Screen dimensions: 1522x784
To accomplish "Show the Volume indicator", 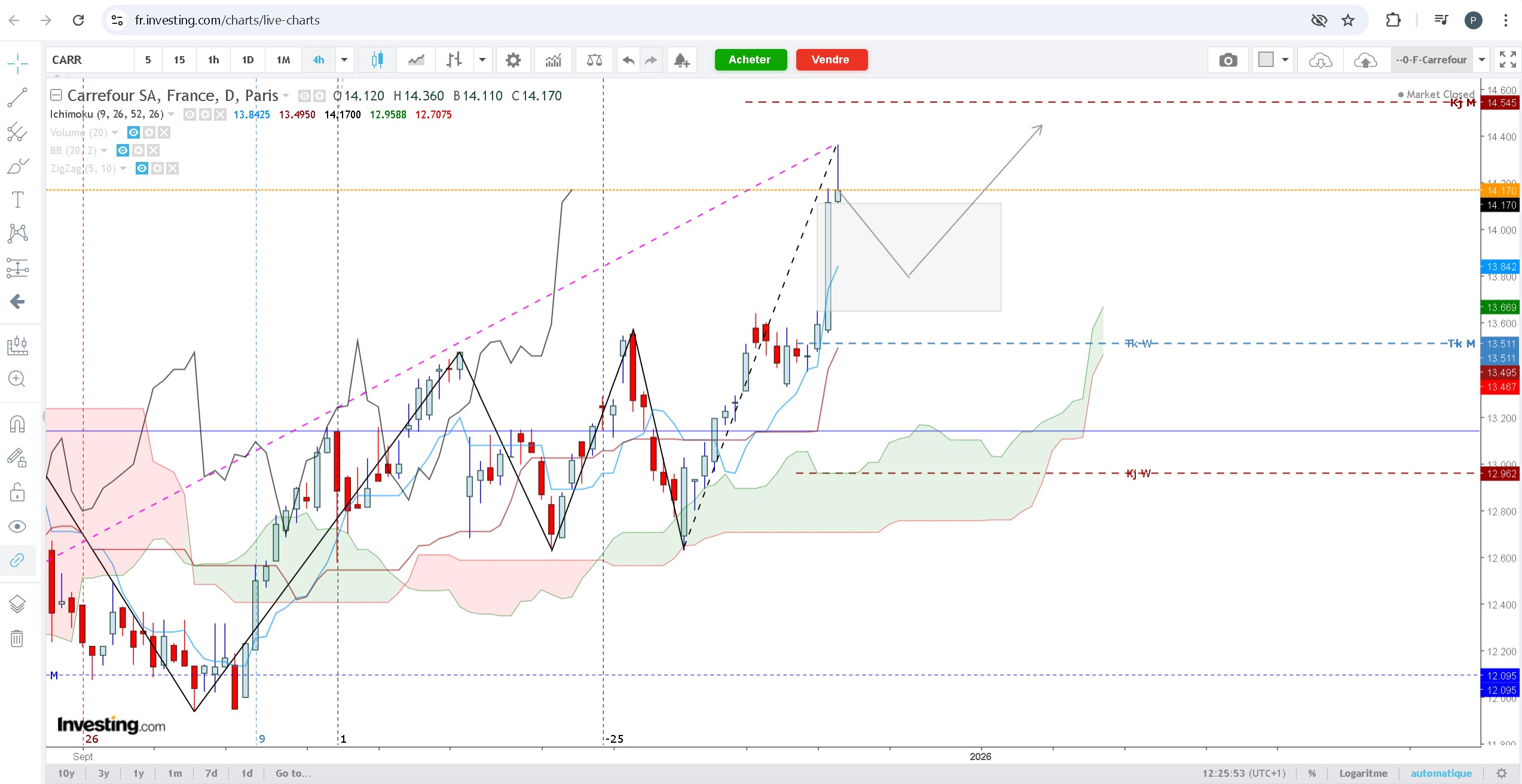I will pos(133,133).
